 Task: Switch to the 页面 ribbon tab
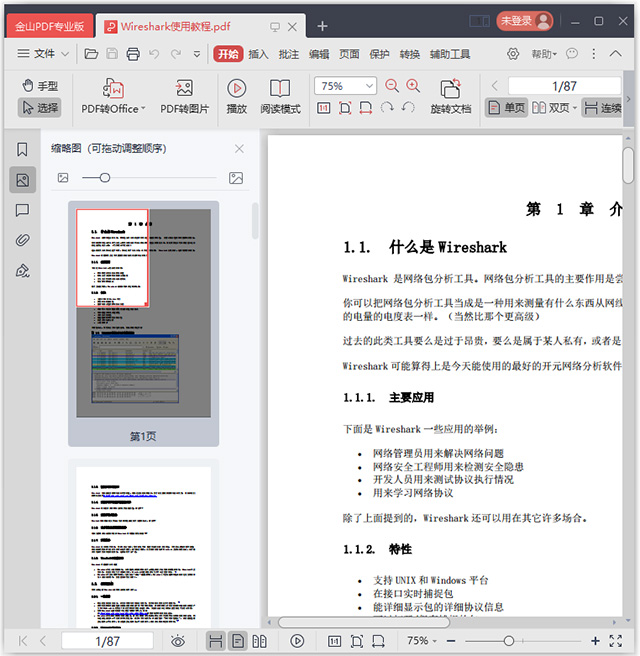(x=349, y=54)
